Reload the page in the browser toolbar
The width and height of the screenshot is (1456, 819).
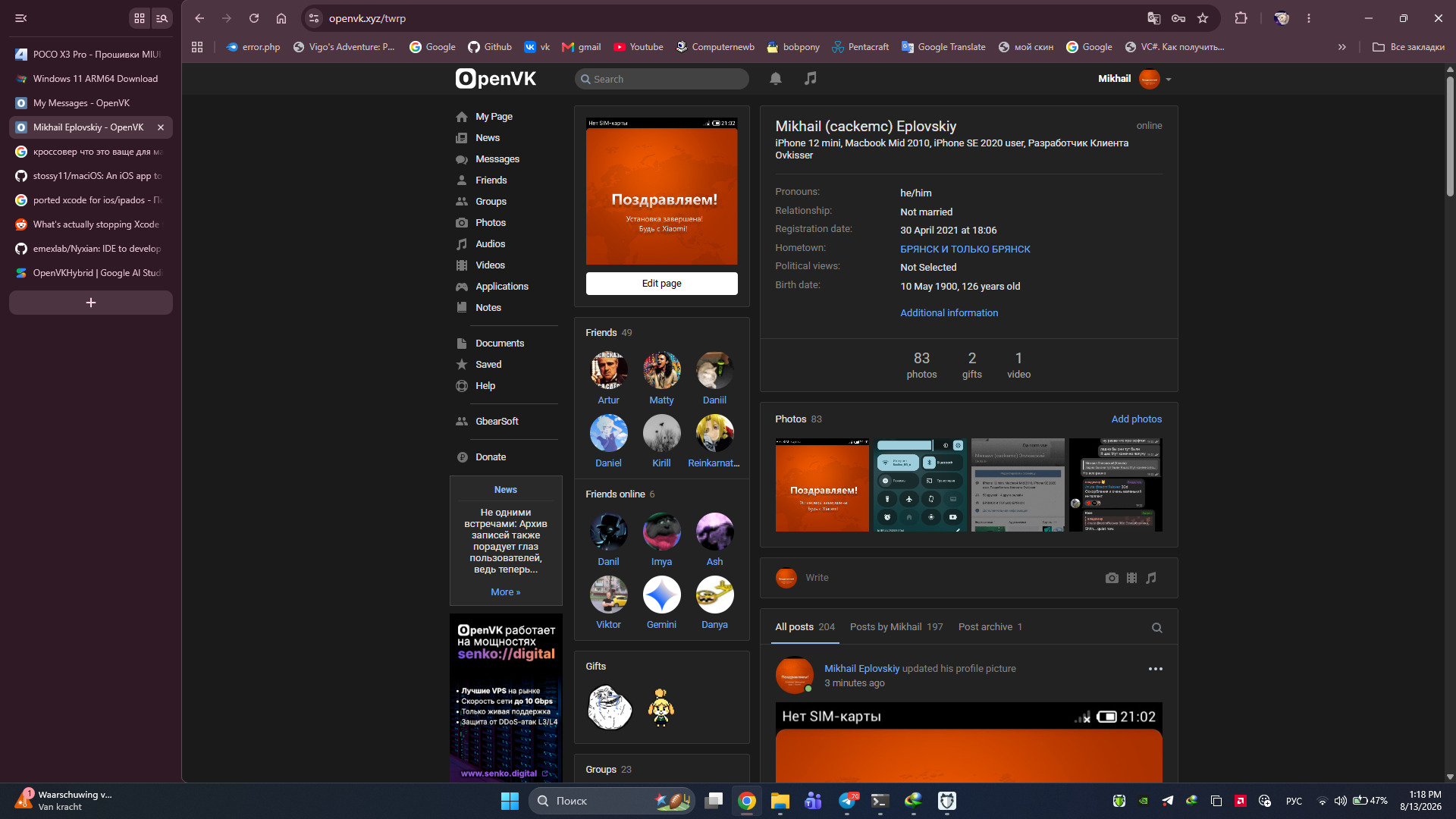pos(254,18)
